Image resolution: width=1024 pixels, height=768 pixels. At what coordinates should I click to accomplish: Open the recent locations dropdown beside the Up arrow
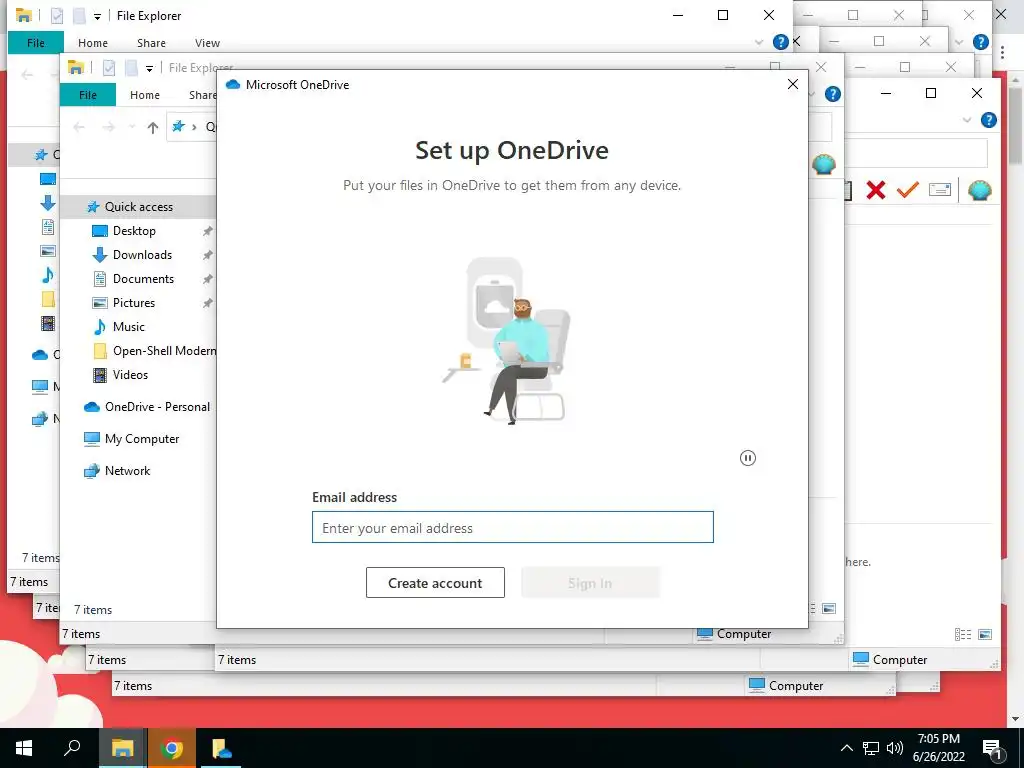[x=131, y=127]
